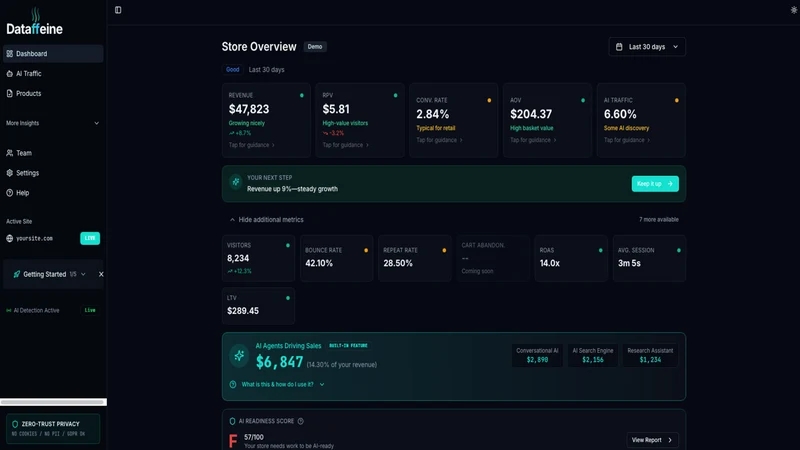Open AI Traffic card Tap for guidance

pyautogui.click(x=627, y=140)
